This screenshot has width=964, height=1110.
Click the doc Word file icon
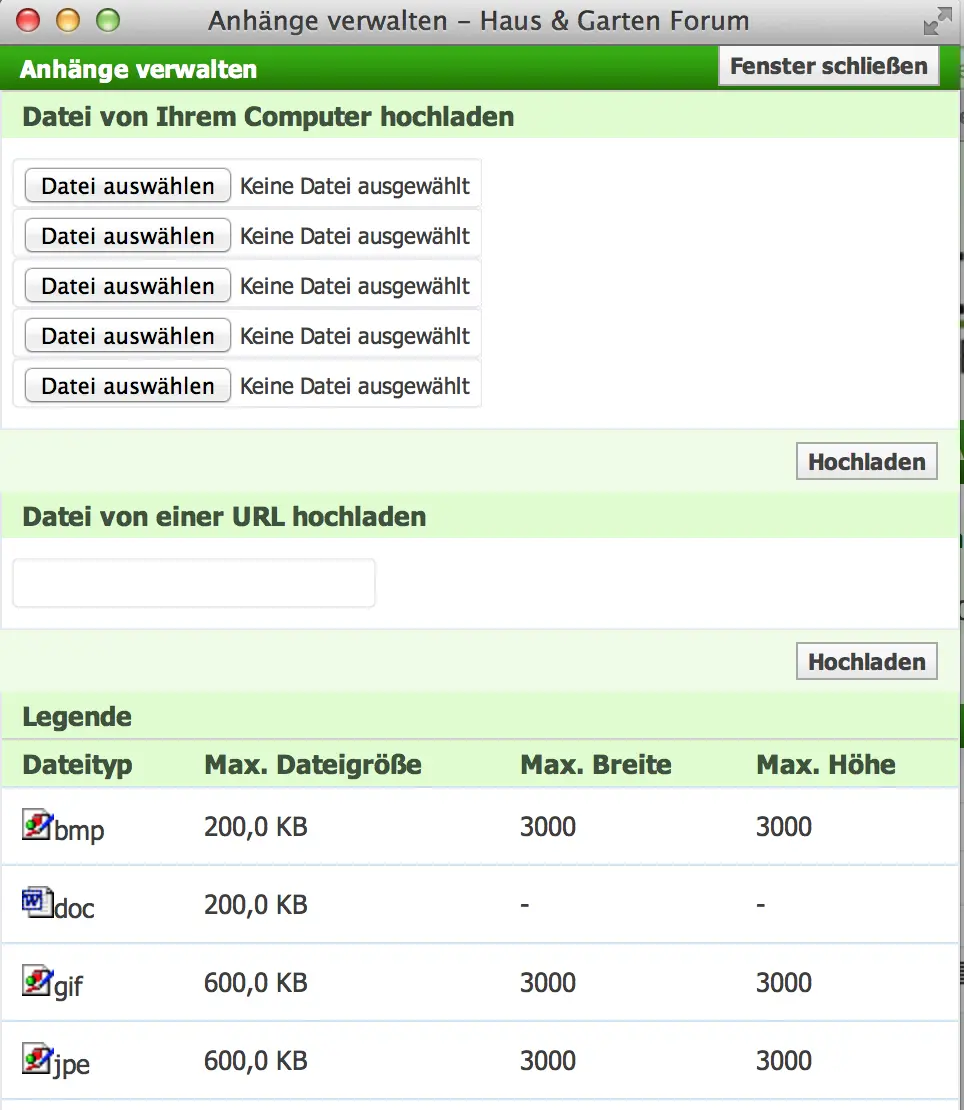37,903
